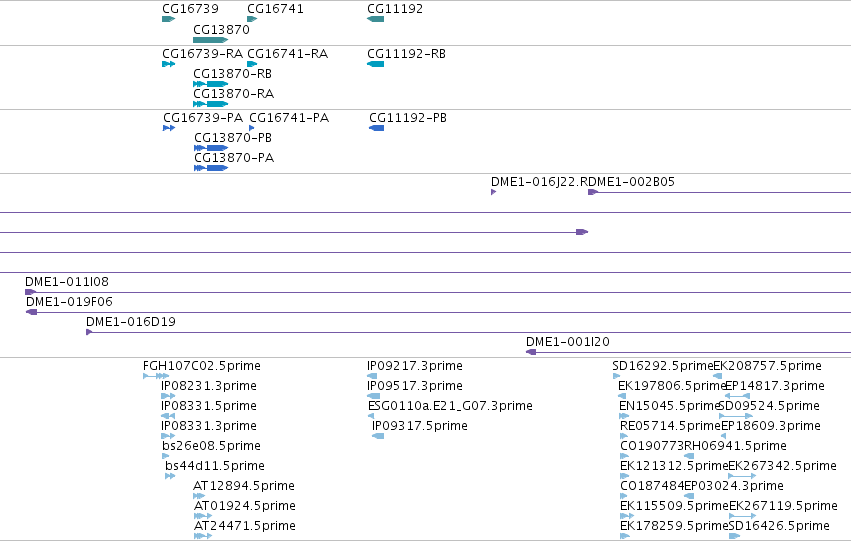851x541 pixels.
Task: Click the CG13870-PA protein glyph
Action: tap(211, 168)
